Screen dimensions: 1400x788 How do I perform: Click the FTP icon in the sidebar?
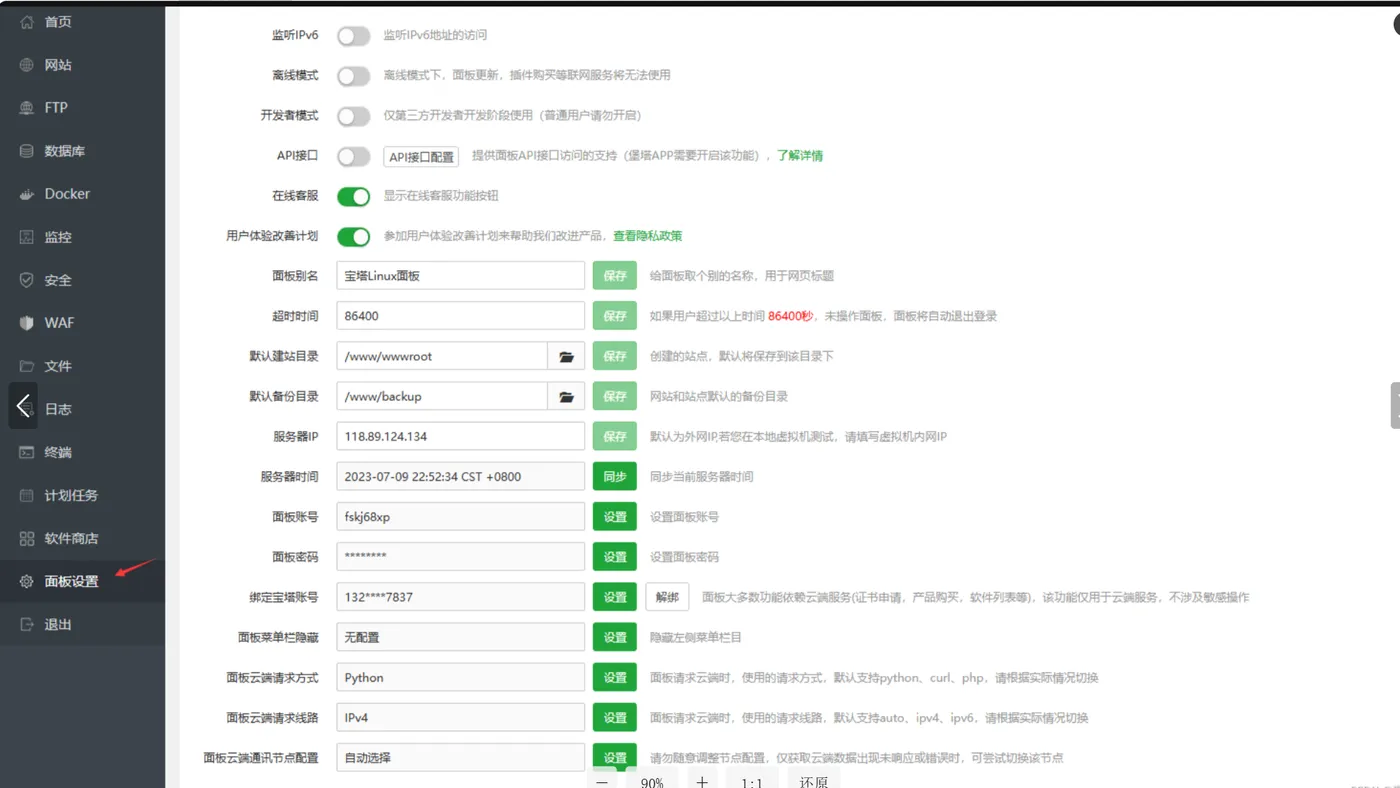(x=27, y=108)
